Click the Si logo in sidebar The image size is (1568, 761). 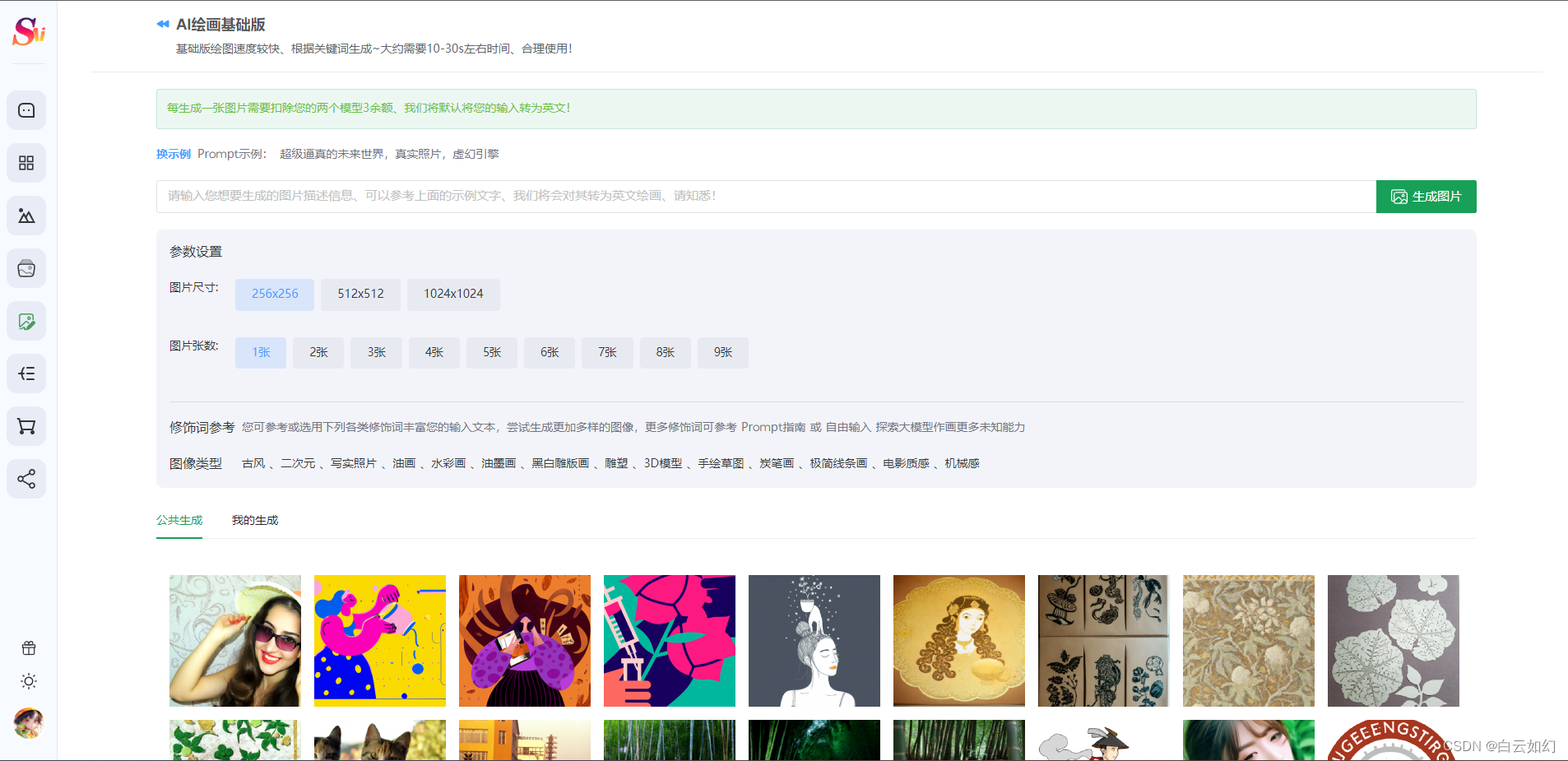[x=28, y=31]
